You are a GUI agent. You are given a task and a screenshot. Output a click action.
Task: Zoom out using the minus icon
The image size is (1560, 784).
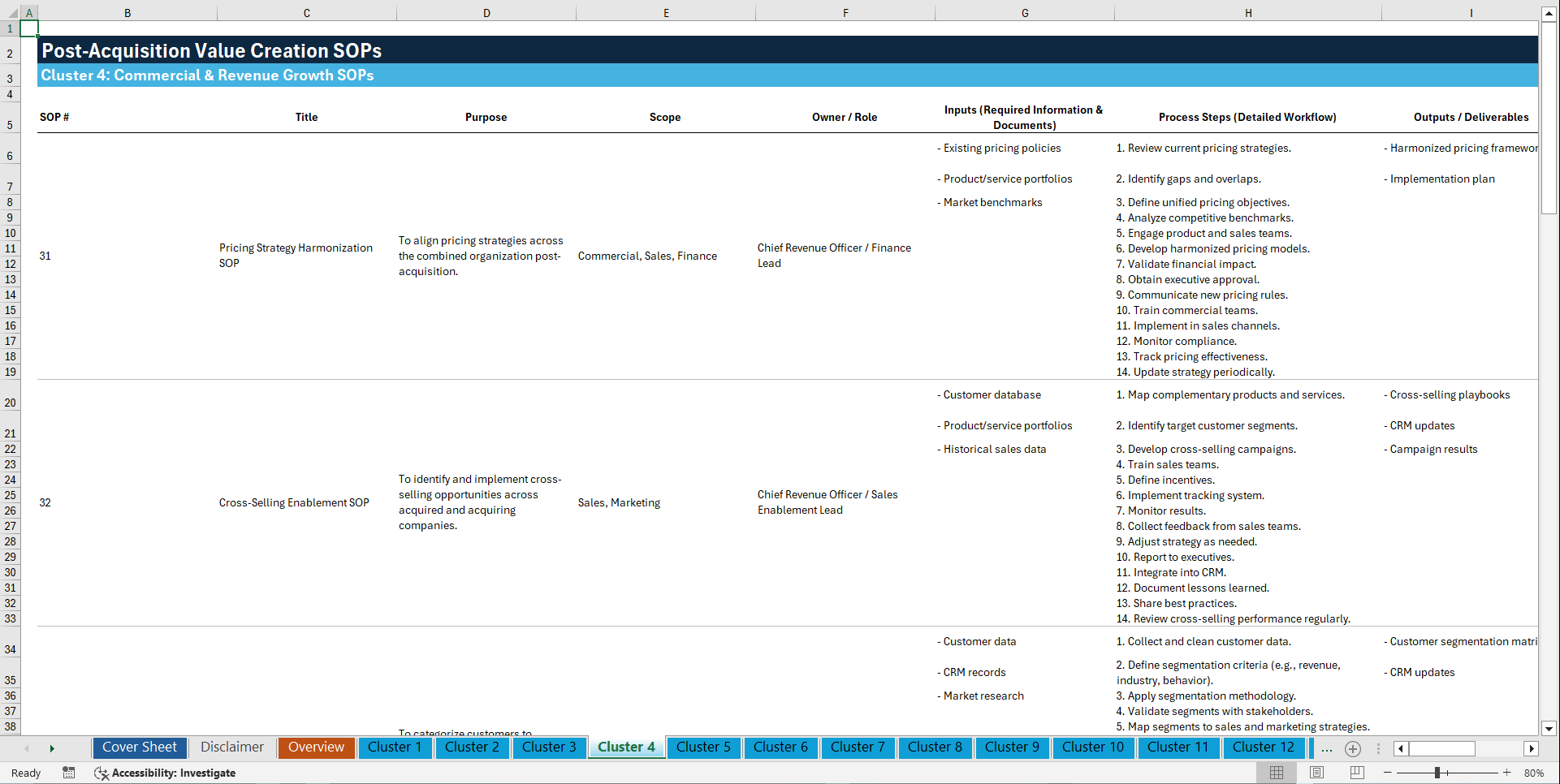pos(1389,773)
